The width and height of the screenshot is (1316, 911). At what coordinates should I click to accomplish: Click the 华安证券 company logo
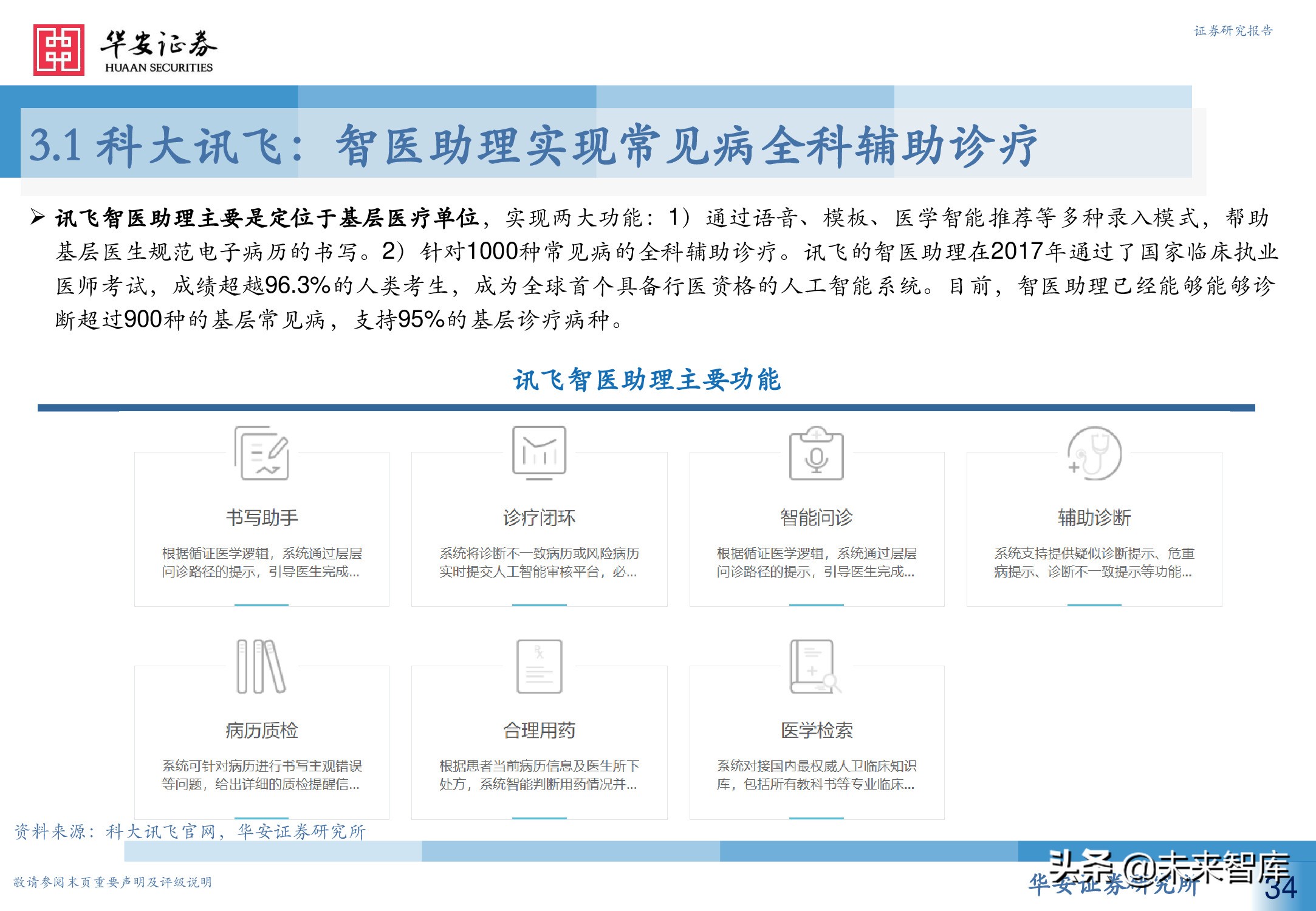tap(122, 46)
